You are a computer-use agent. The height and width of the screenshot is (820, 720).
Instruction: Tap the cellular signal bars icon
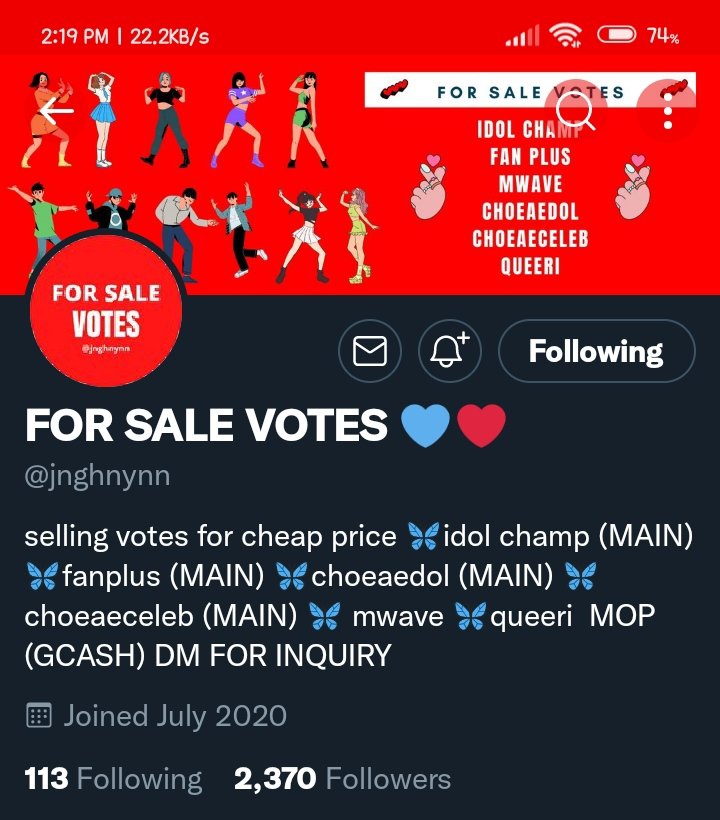click(x=522, y=36)
